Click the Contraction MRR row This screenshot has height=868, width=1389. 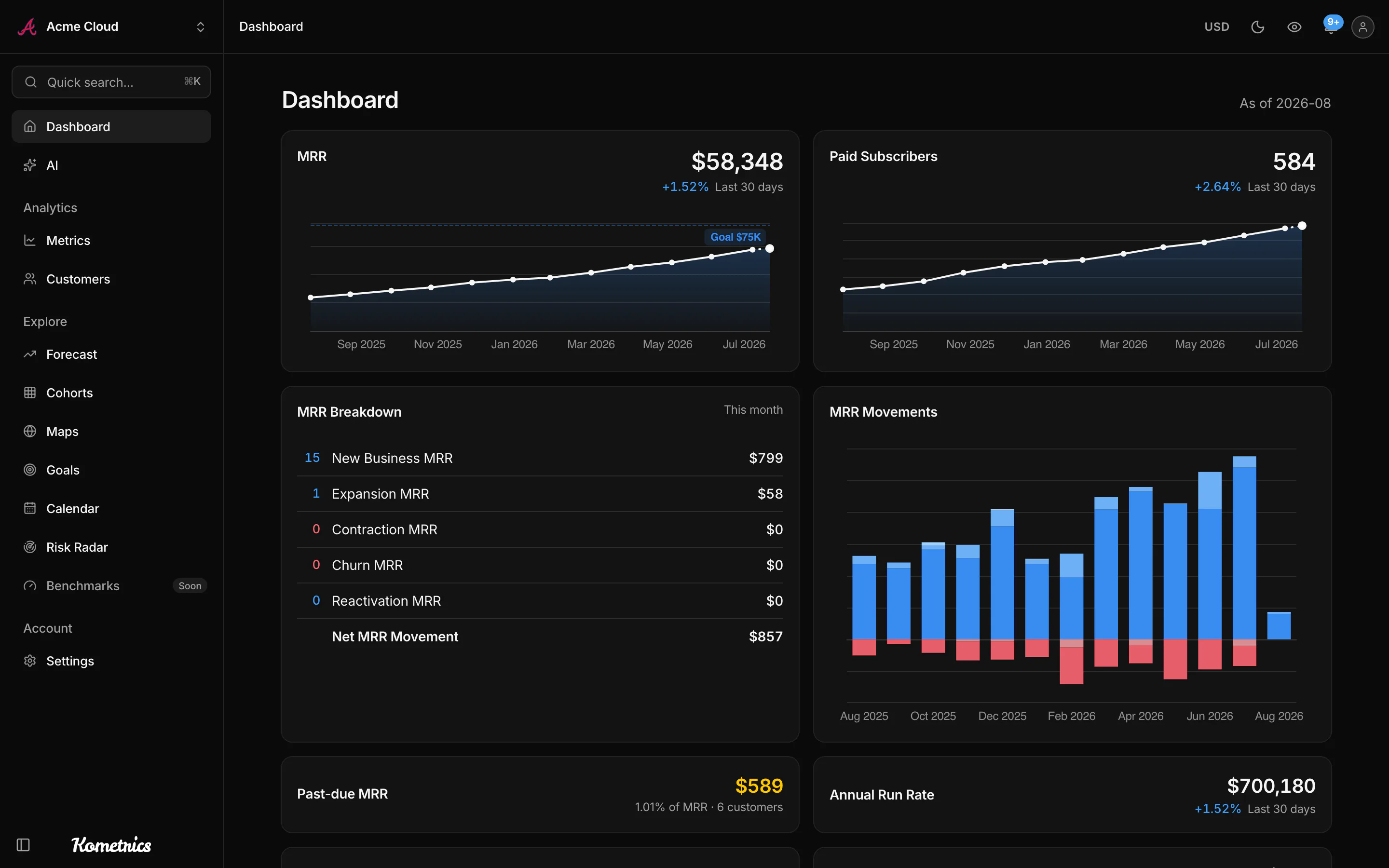540,529
